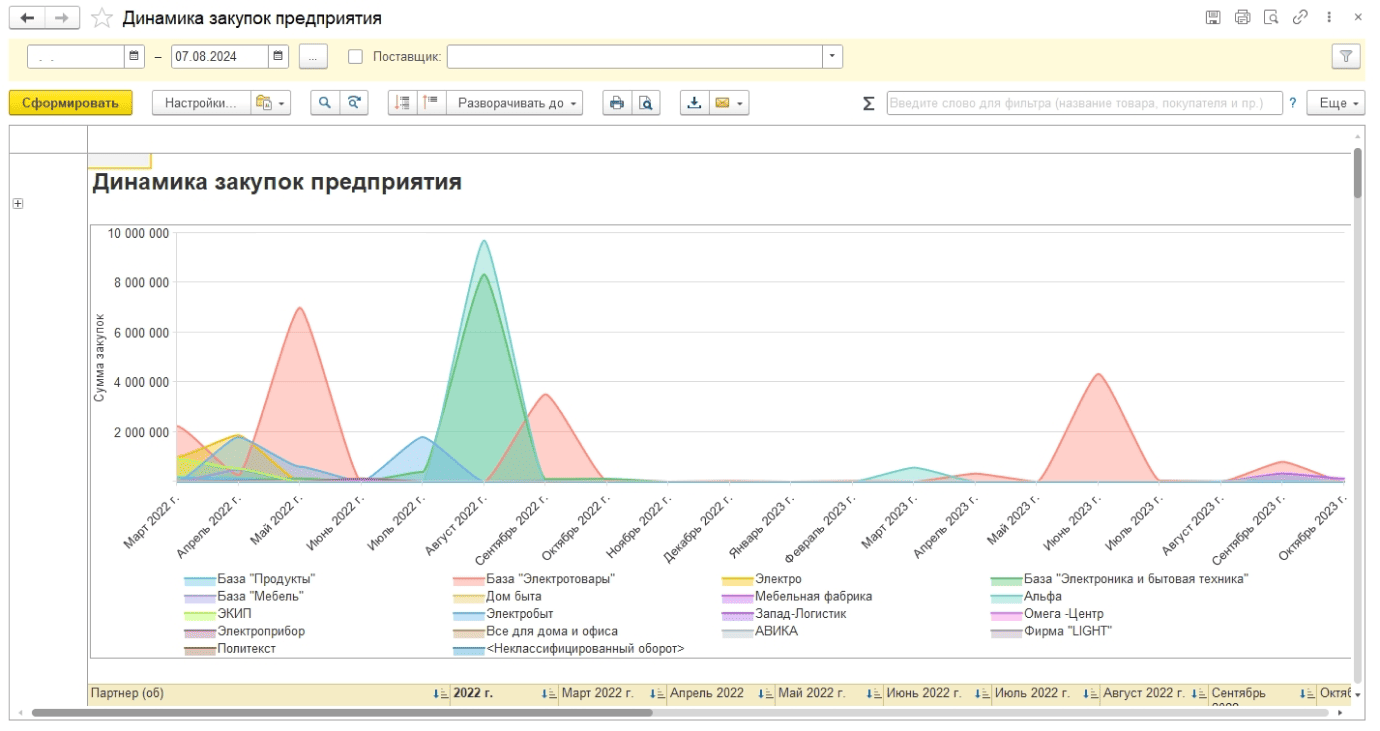
Task: Click sort icon in Март 2022 г. header
Action: pos(656,693)
